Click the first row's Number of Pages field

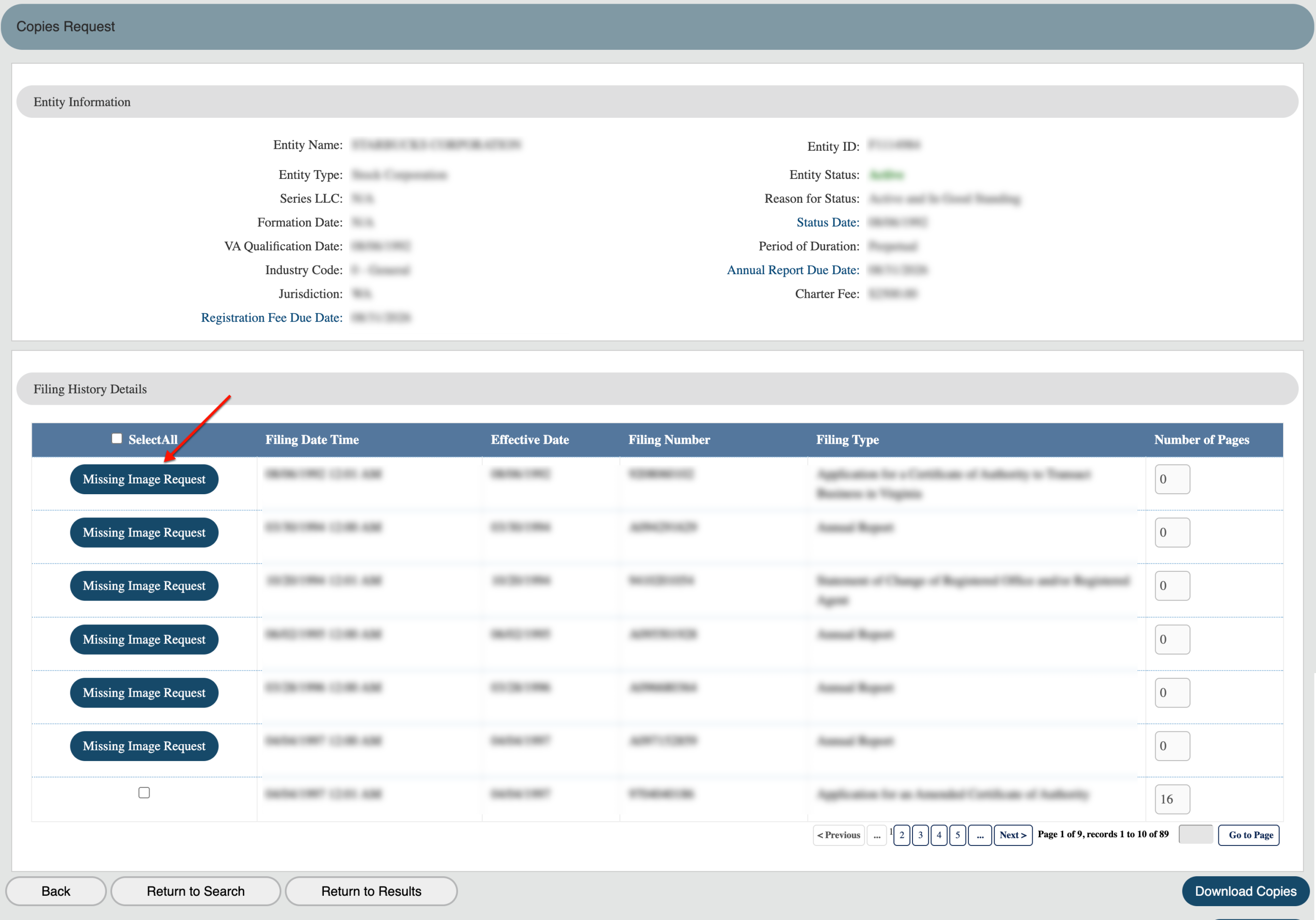(1172, 479)
